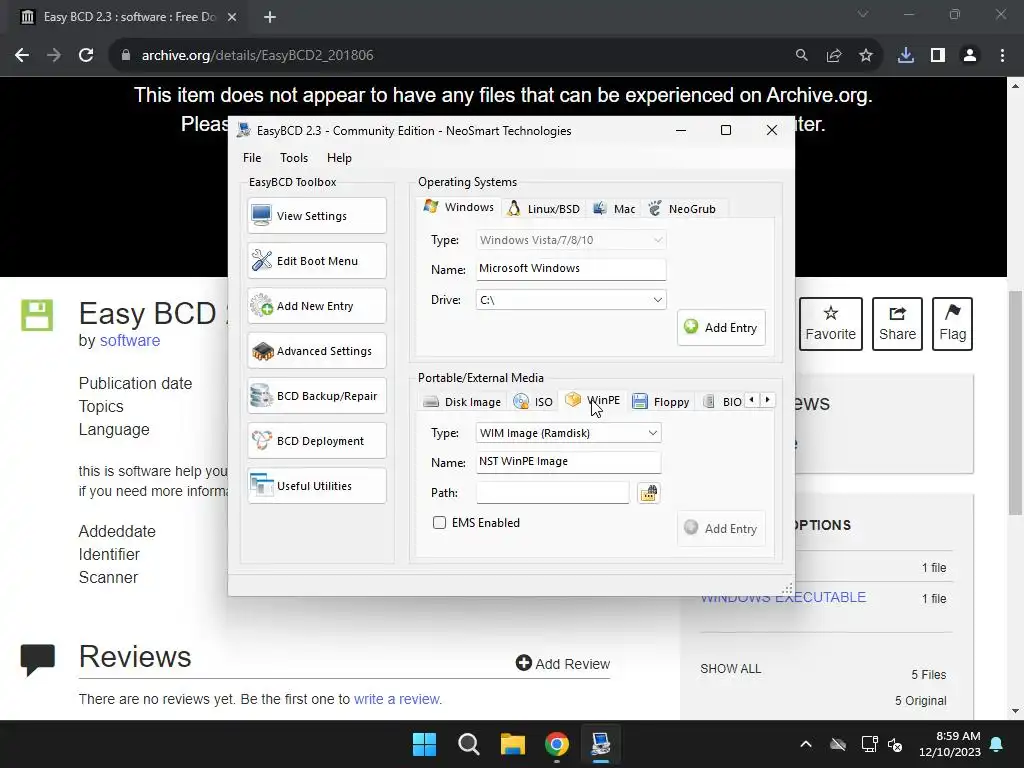
Task: Click the Chrome zoom magnifier icon
Action: pos(801,56)
